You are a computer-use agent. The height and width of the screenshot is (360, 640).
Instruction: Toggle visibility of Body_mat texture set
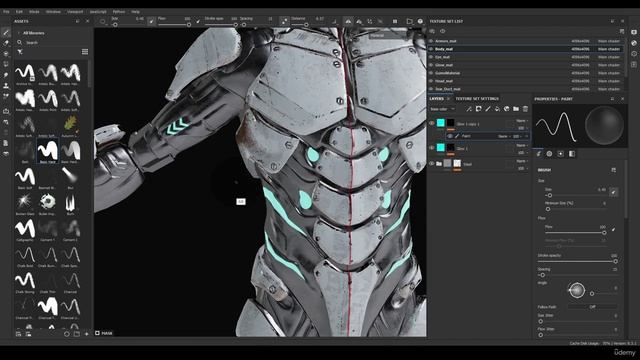point(431,49)
